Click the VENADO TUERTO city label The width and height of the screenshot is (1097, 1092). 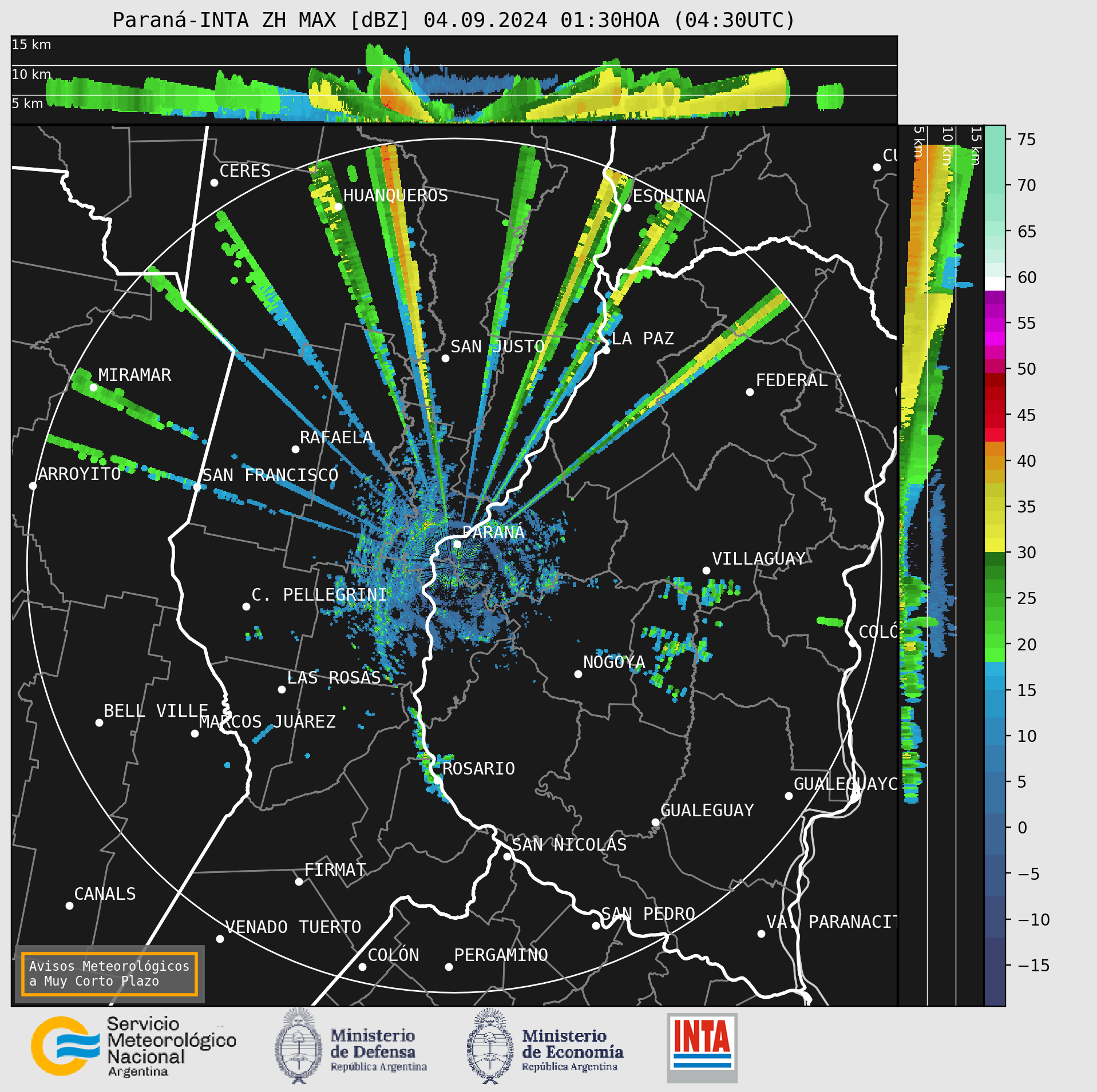[293, 927]
